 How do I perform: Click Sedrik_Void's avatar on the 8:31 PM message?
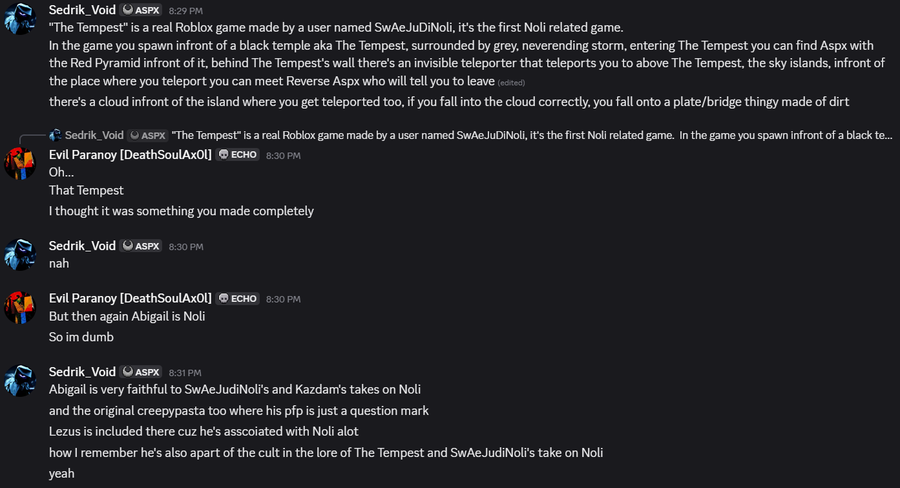(20, 381)
